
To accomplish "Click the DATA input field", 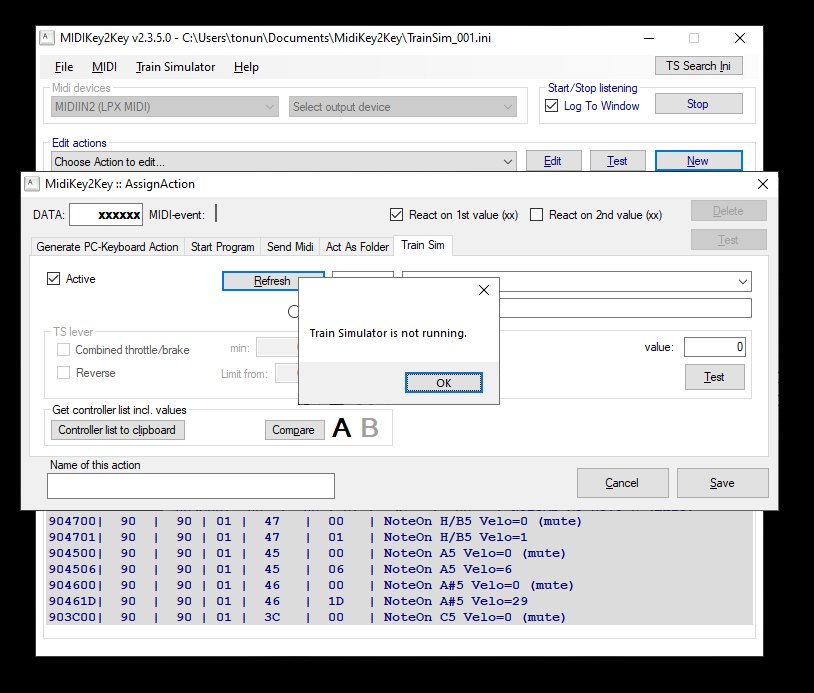I will coord(106,214).
